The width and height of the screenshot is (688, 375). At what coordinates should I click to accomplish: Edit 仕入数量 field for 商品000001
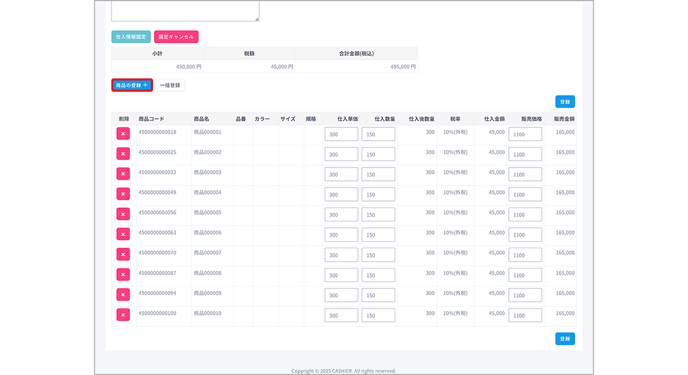click(378, 134)
